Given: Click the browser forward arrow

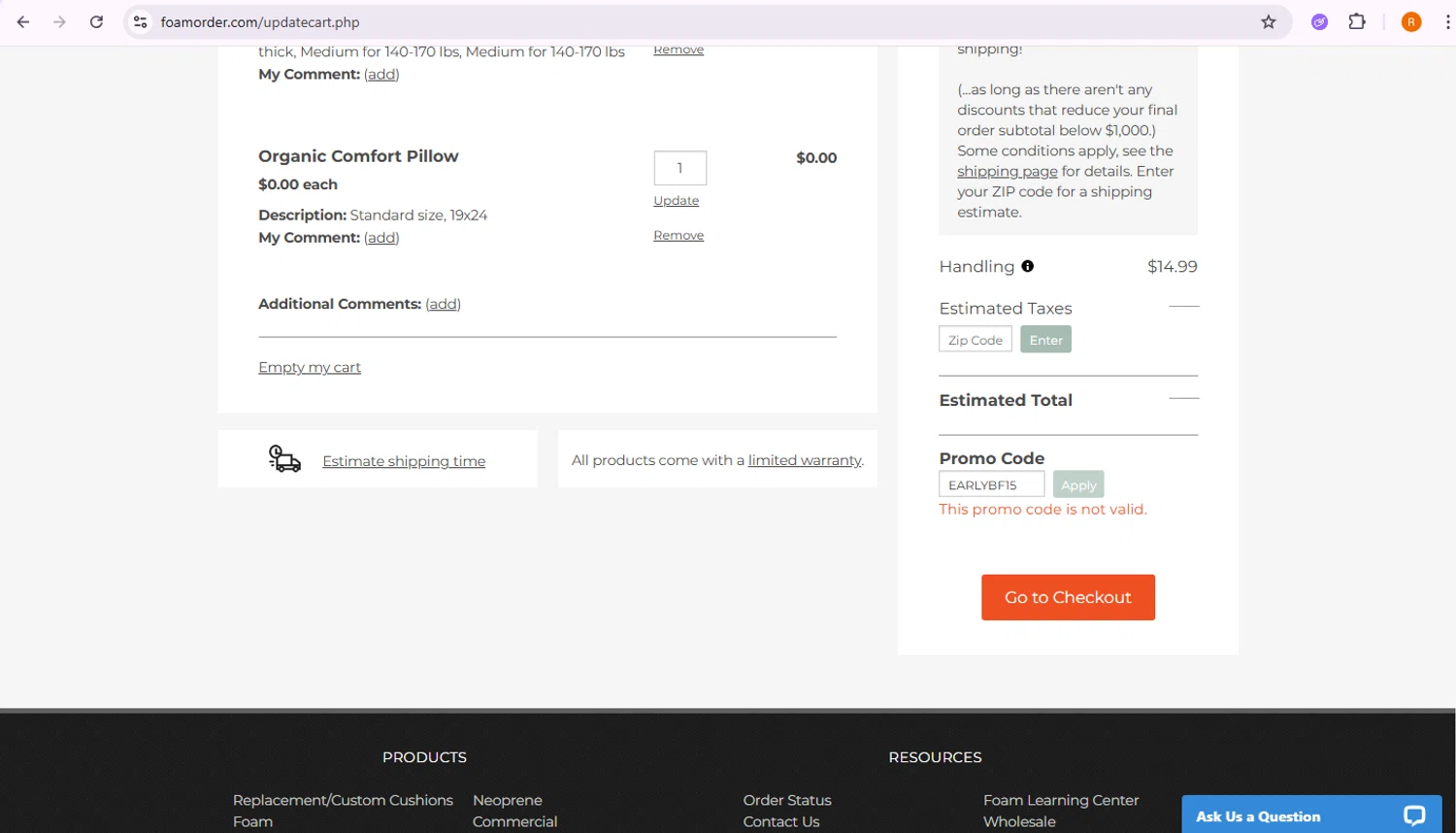Looking at the screenshot, I should click(x=59, y=21).
